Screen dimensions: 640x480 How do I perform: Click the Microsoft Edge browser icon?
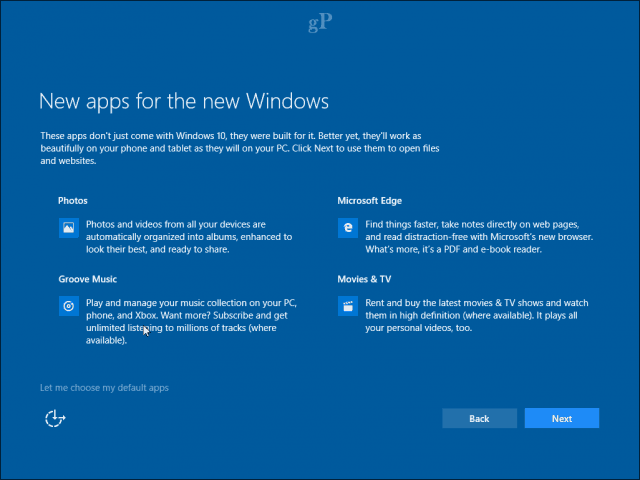348,228
